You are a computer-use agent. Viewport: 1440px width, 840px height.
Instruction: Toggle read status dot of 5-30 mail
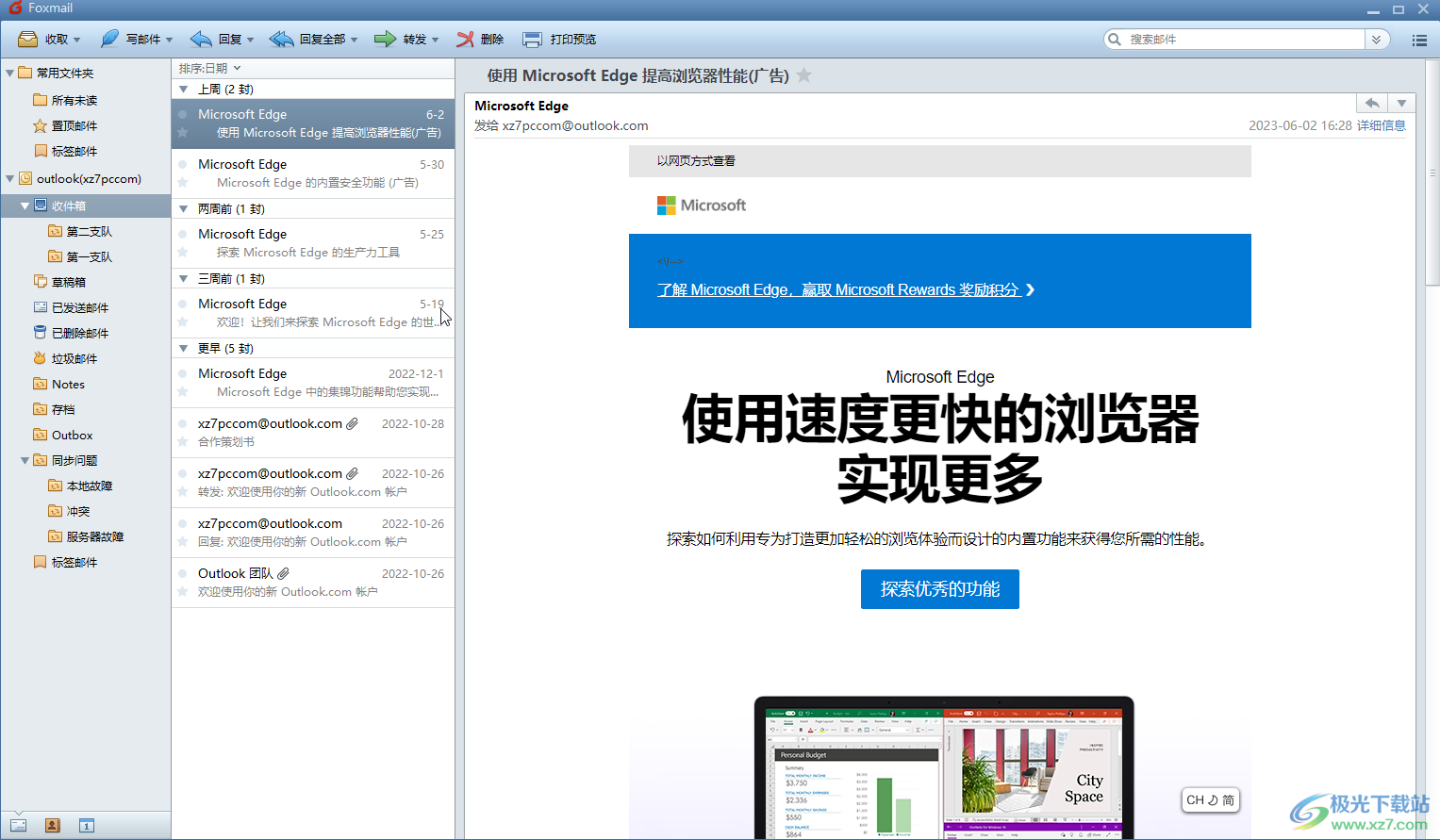[x=183, y=164]
